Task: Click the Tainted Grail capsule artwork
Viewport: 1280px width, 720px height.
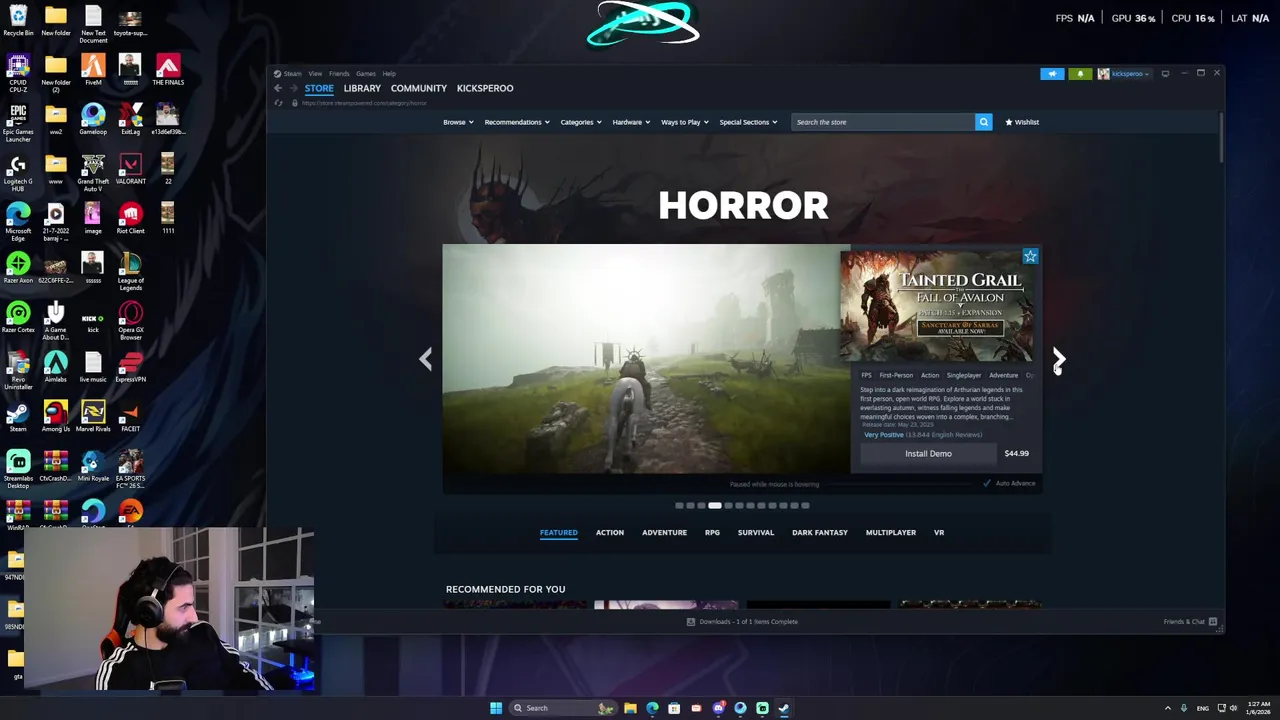Action: (x=937, y=306)
